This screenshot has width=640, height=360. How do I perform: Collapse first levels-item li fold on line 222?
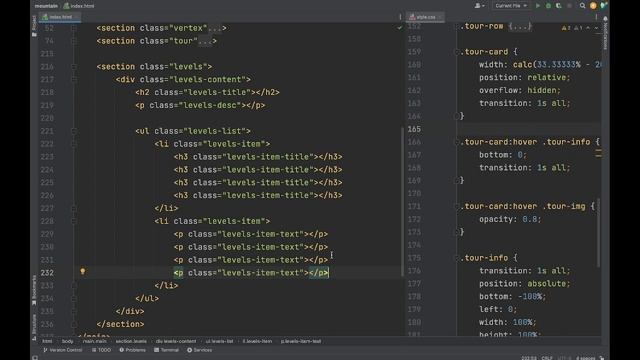tap(74, 144)
